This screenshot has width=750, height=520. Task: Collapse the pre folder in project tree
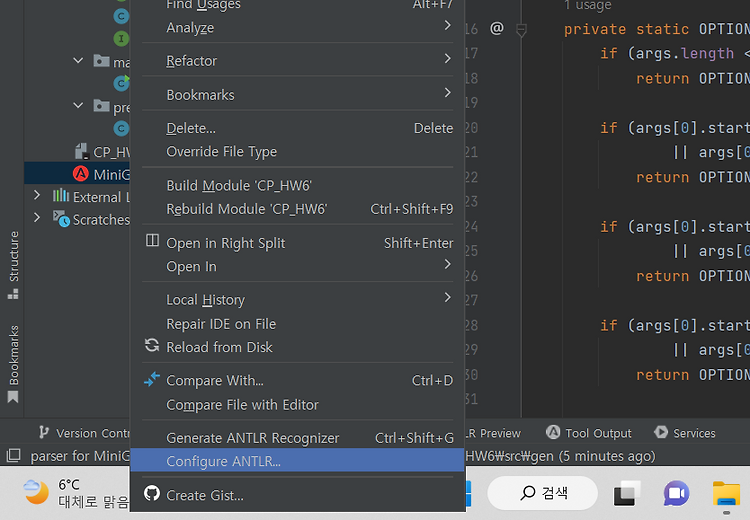tap(78, 105)
